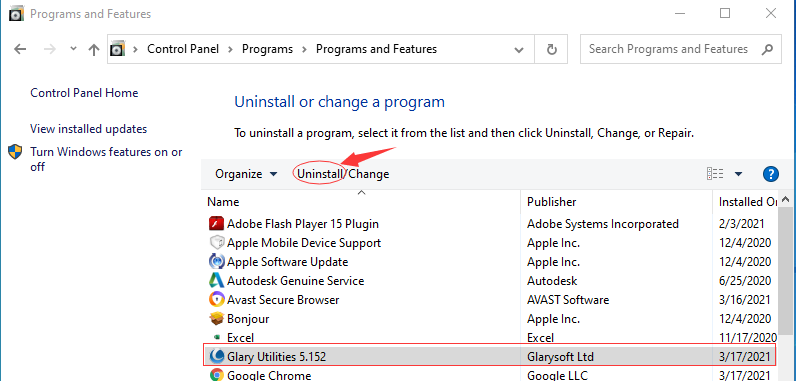Open help with the blue question mark

coord(771,174)
